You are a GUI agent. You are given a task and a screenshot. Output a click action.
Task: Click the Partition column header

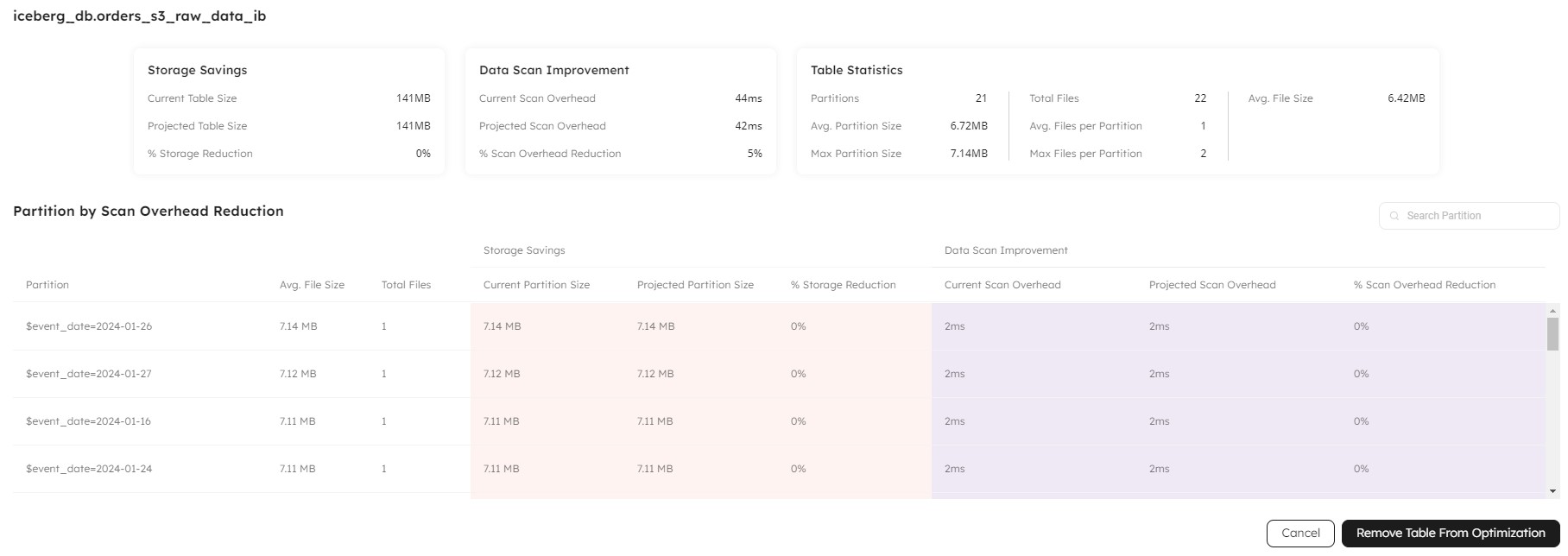pos(47,285)
